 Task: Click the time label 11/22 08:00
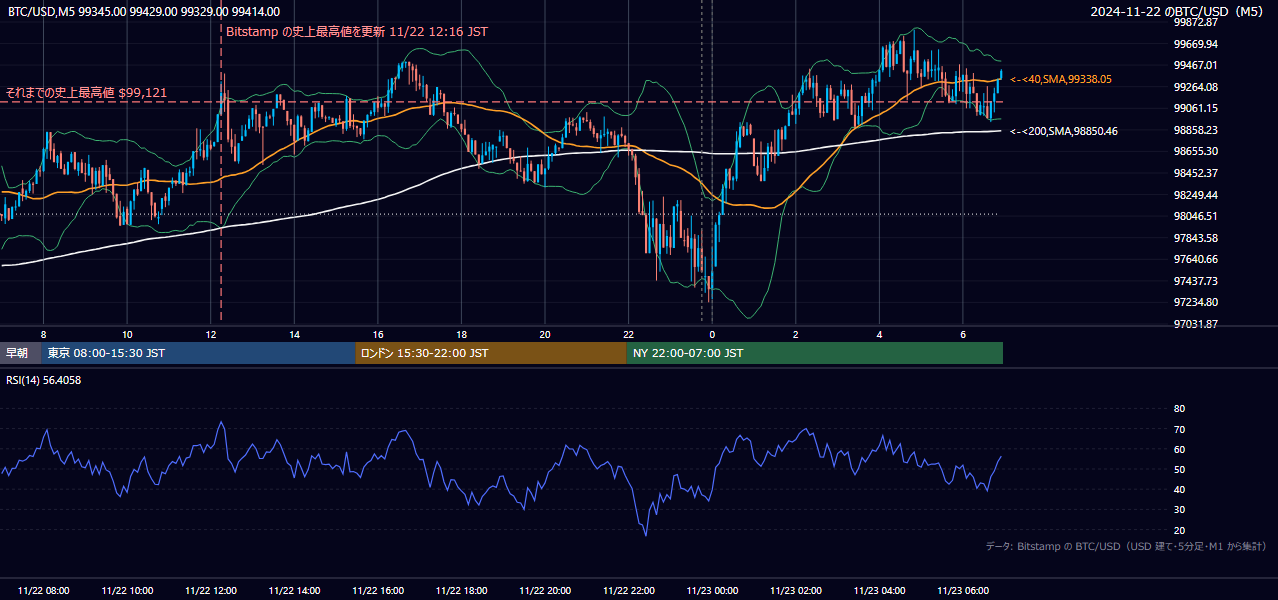coord(44,591)
